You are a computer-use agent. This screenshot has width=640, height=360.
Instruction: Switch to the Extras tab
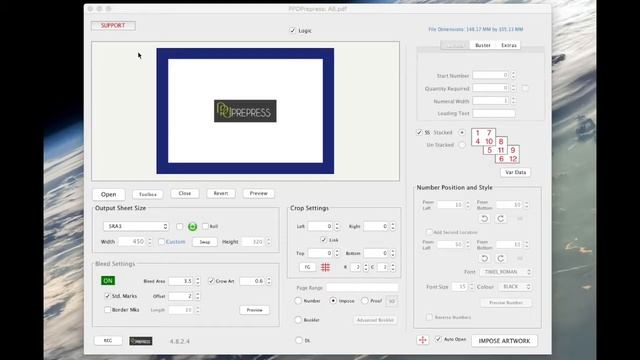pos(509,45)
